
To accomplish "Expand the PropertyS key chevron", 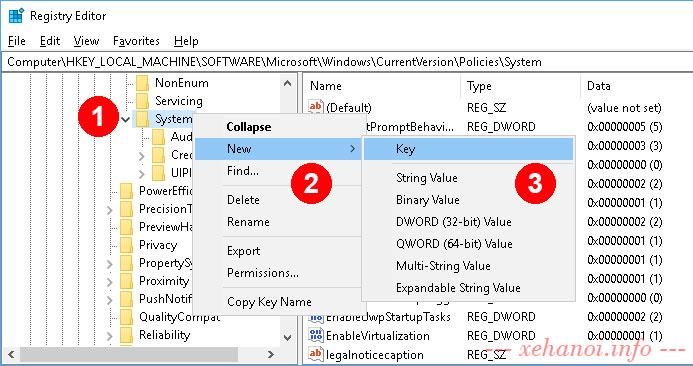I will 110,264.
